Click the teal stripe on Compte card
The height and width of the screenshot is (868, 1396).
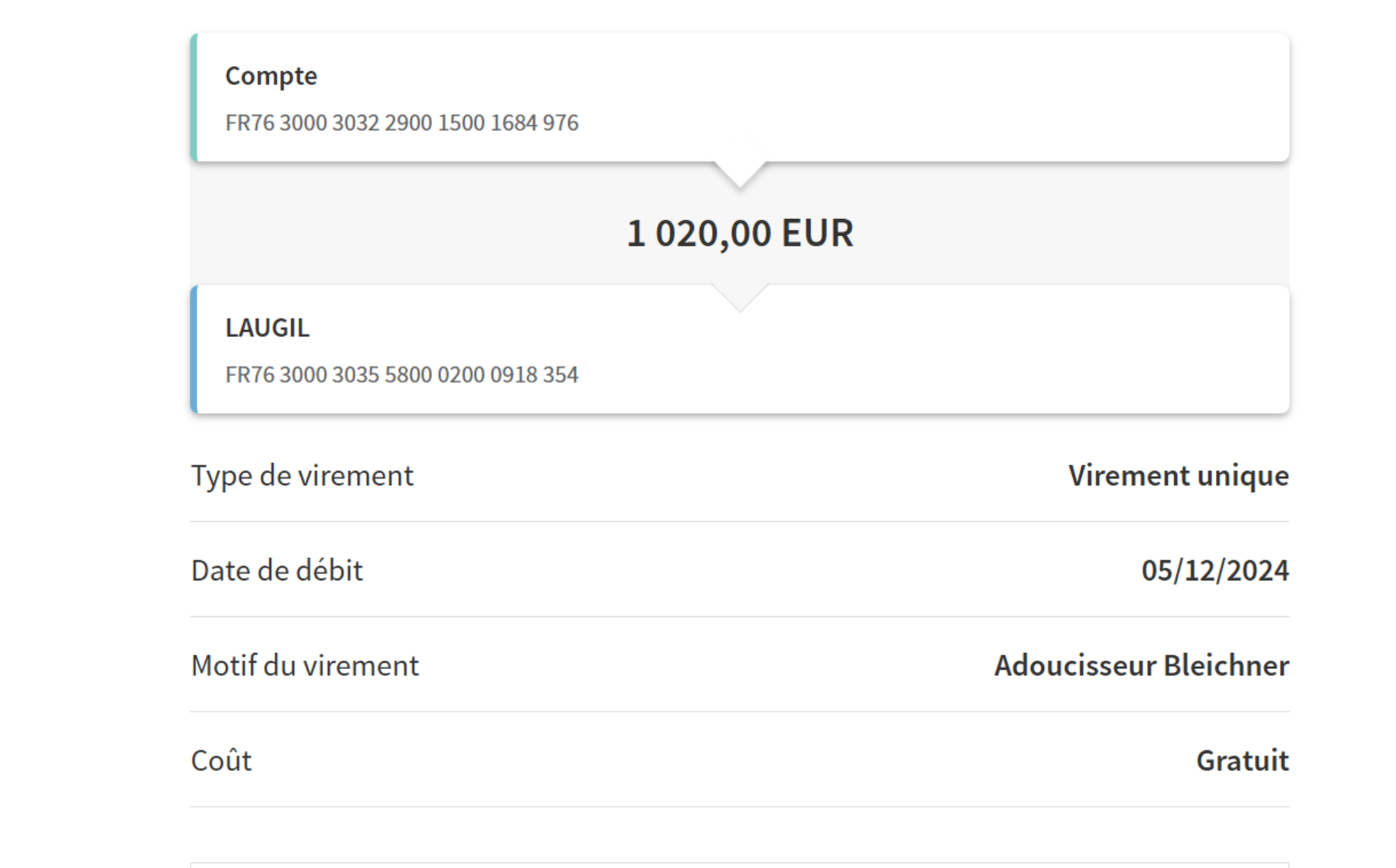194,98
